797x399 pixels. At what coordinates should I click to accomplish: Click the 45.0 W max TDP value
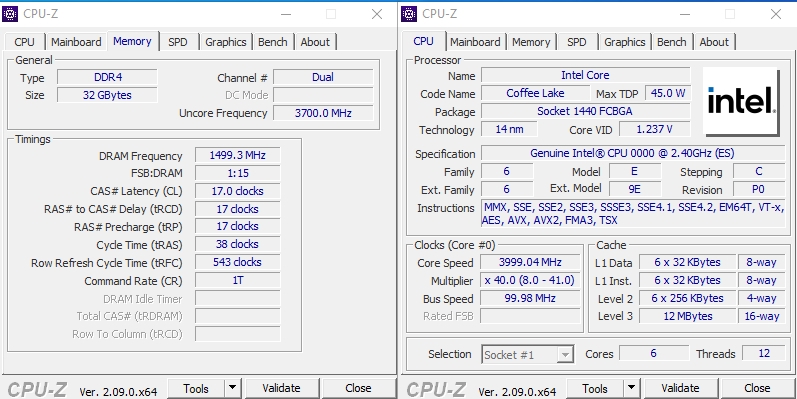(x=668, y=94)
